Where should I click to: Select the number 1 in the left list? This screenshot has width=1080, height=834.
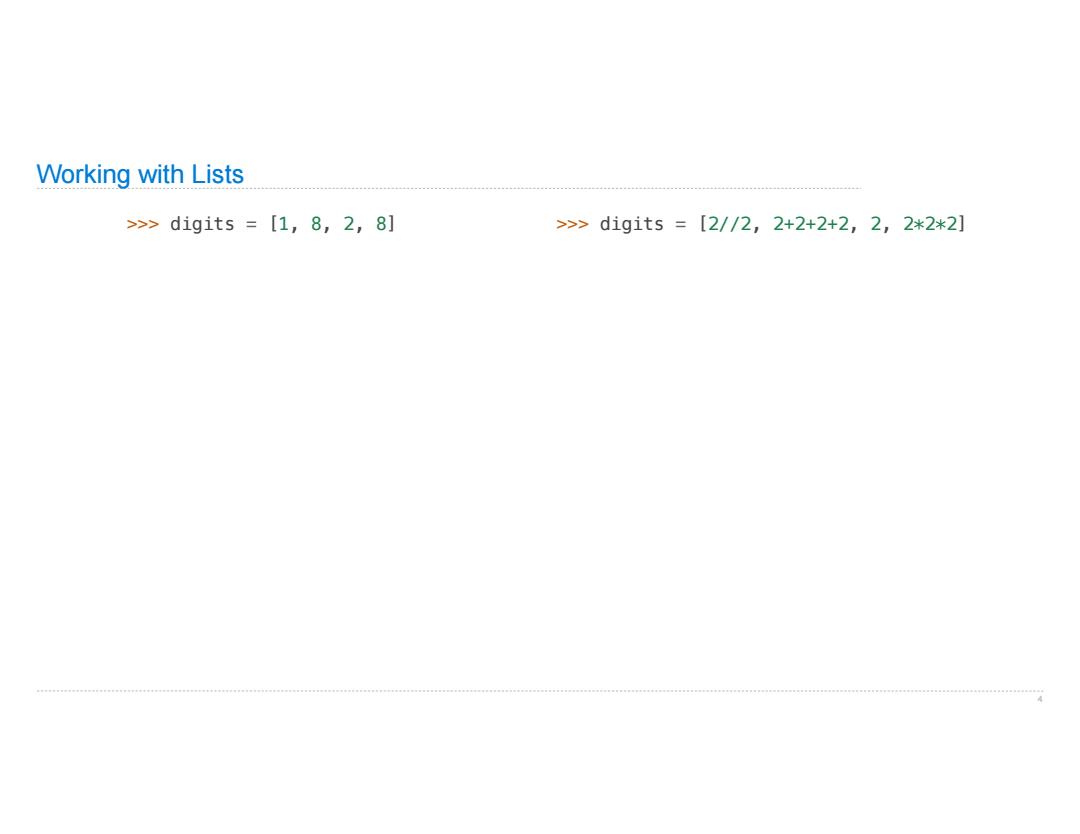[x=283, y=224]
